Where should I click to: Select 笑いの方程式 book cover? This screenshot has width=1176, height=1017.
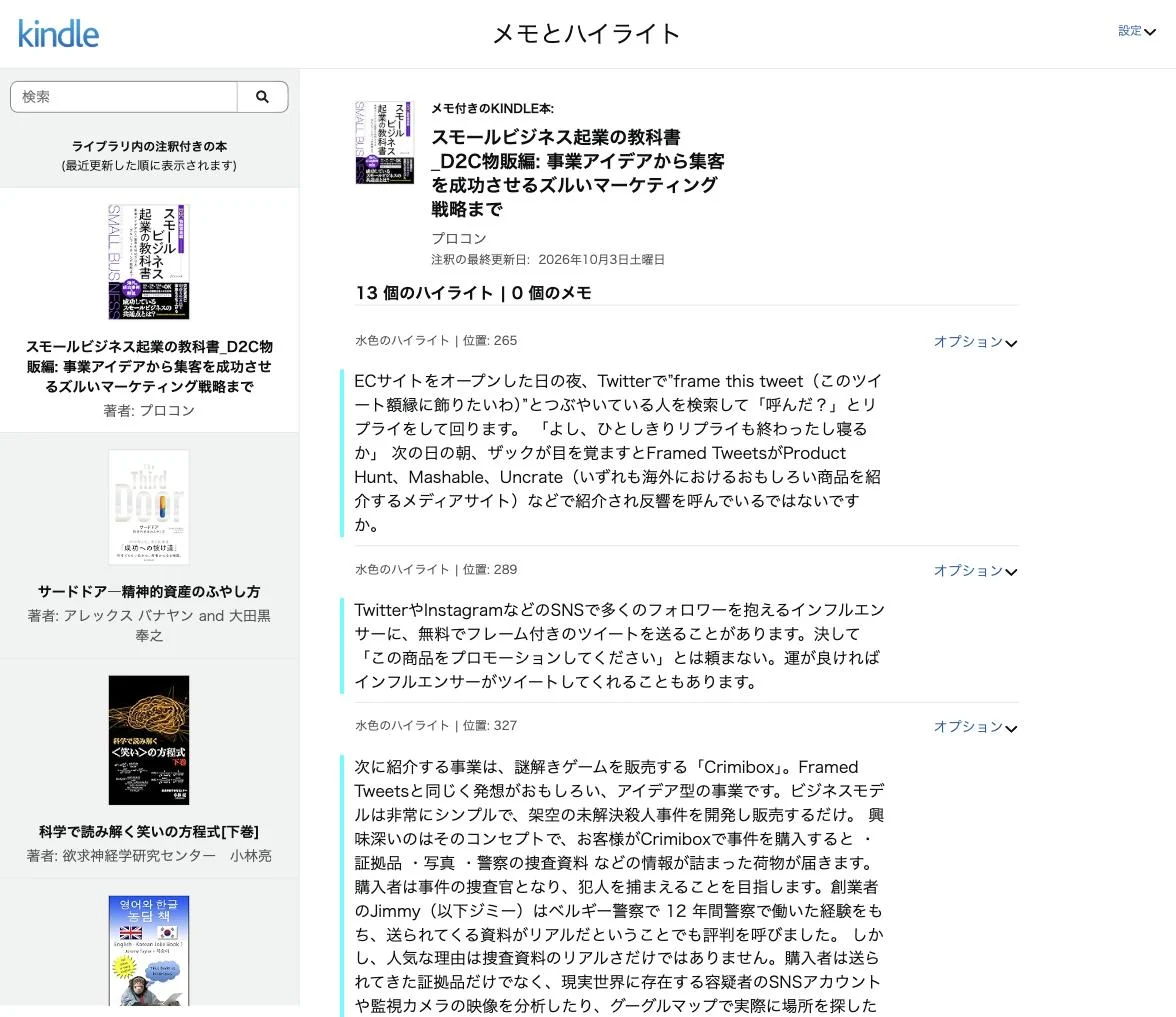(148, 740)
